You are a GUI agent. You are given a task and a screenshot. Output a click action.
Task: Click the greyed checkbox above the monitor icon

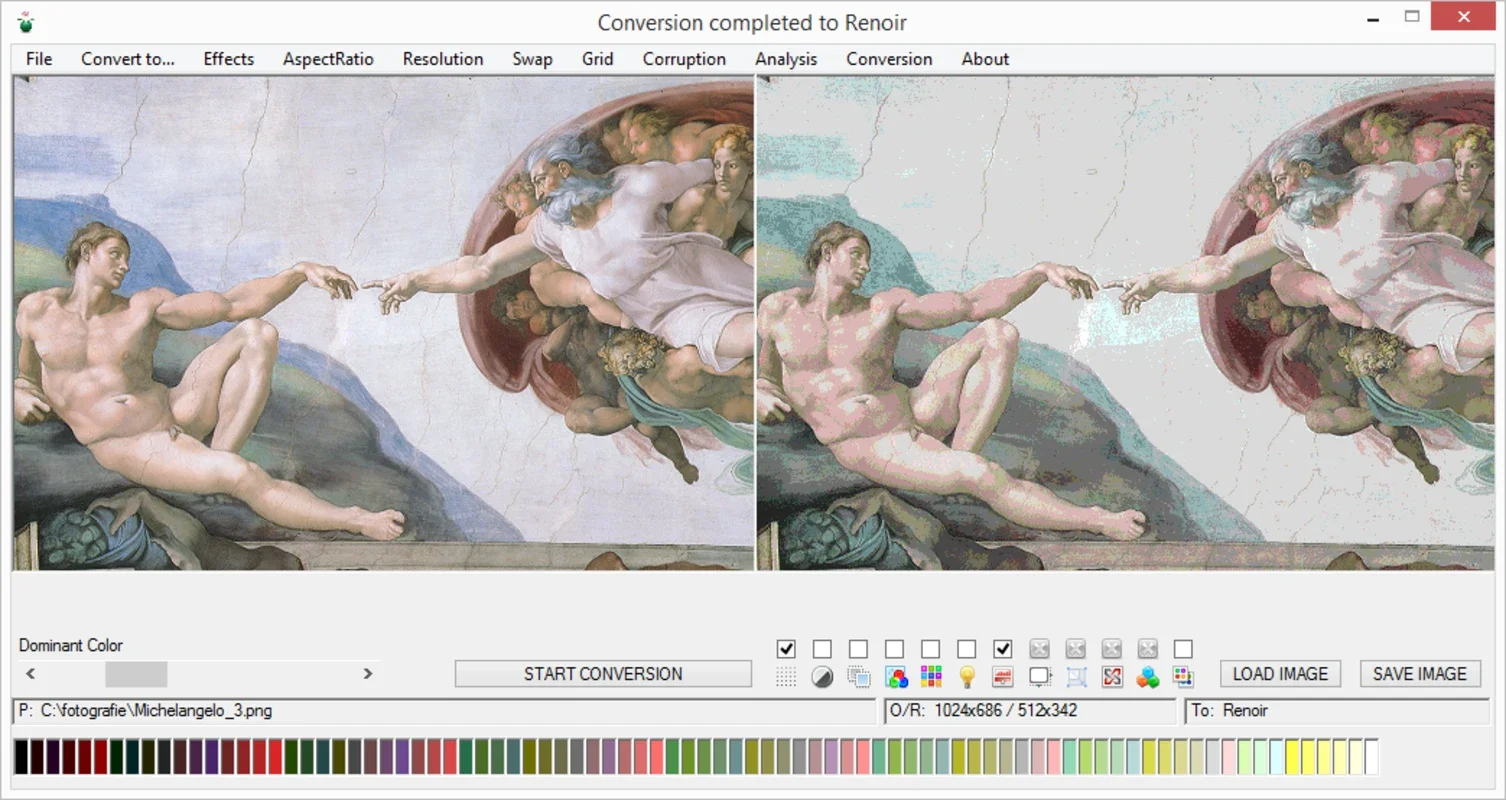tap(1040, 649)
